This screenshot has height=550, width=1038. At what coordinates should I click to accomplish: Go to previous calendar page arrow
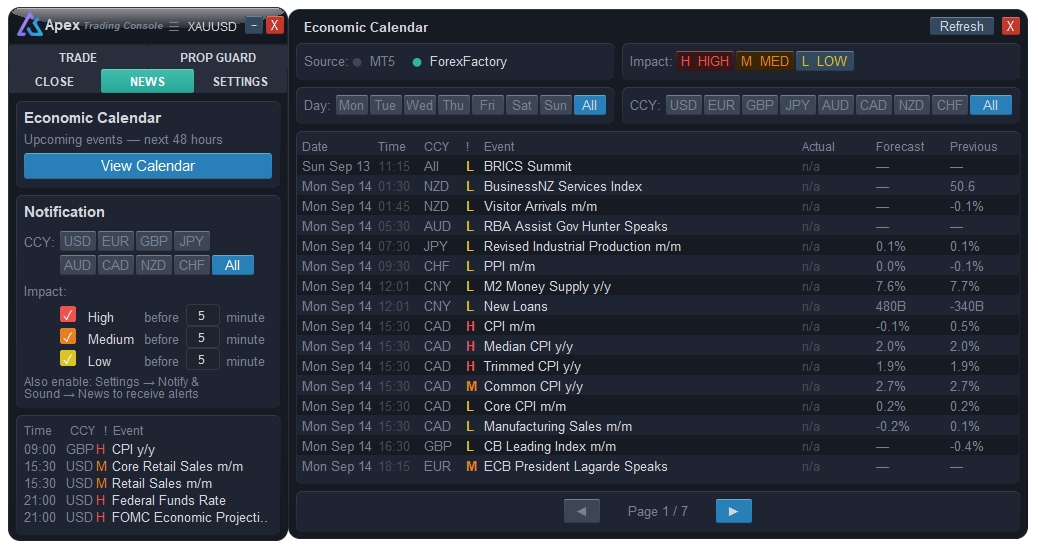(x=582, y=511)
